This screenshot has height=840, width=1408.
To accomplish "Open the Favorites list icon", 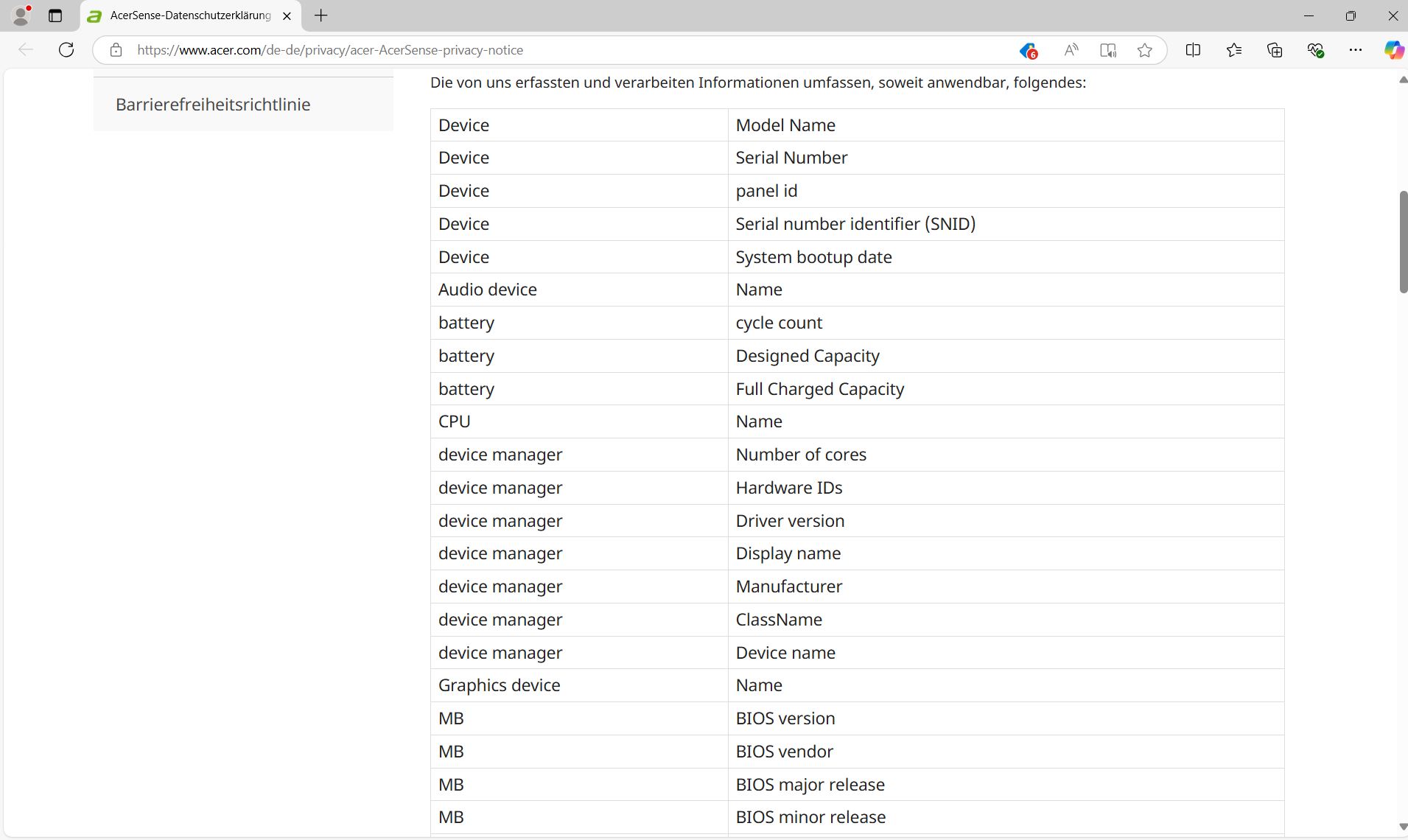I will pos(1234,50).
